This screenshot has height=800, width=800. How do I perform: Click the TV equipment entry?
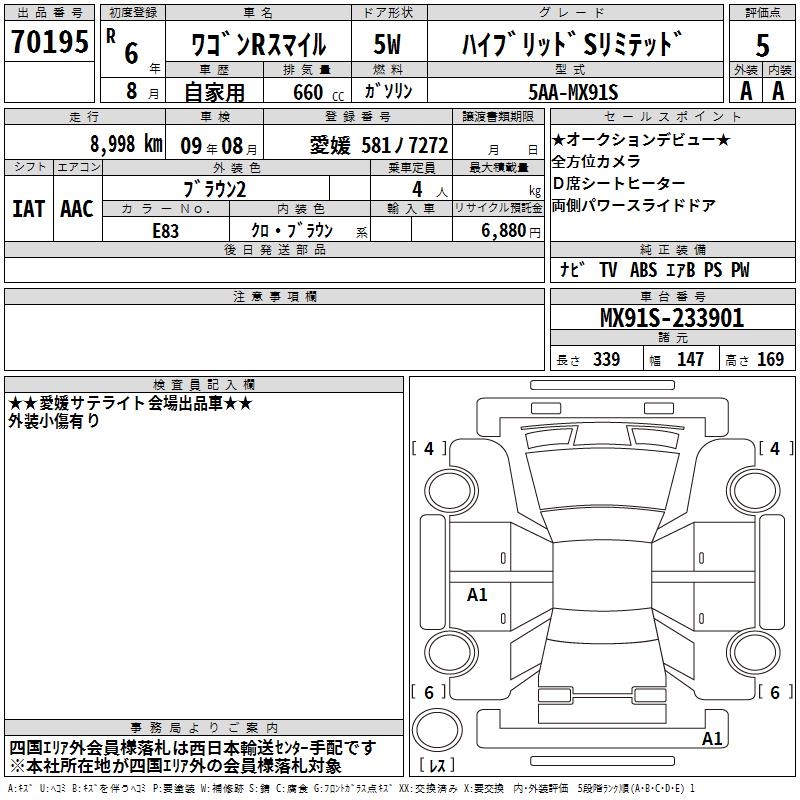tap(608, 270)
